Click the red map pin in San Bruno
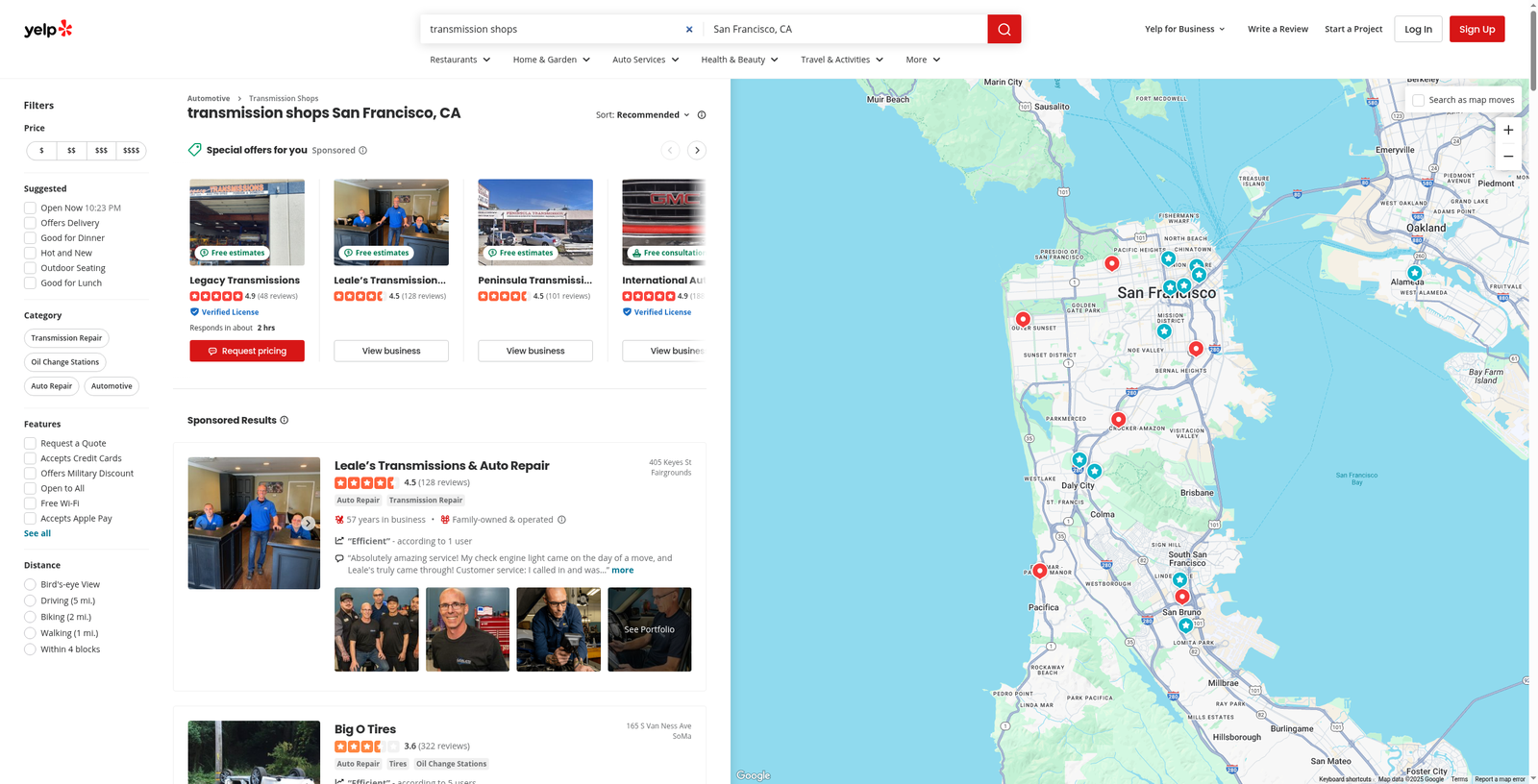The image size is (1538, 784). (x=1182, y=597)
